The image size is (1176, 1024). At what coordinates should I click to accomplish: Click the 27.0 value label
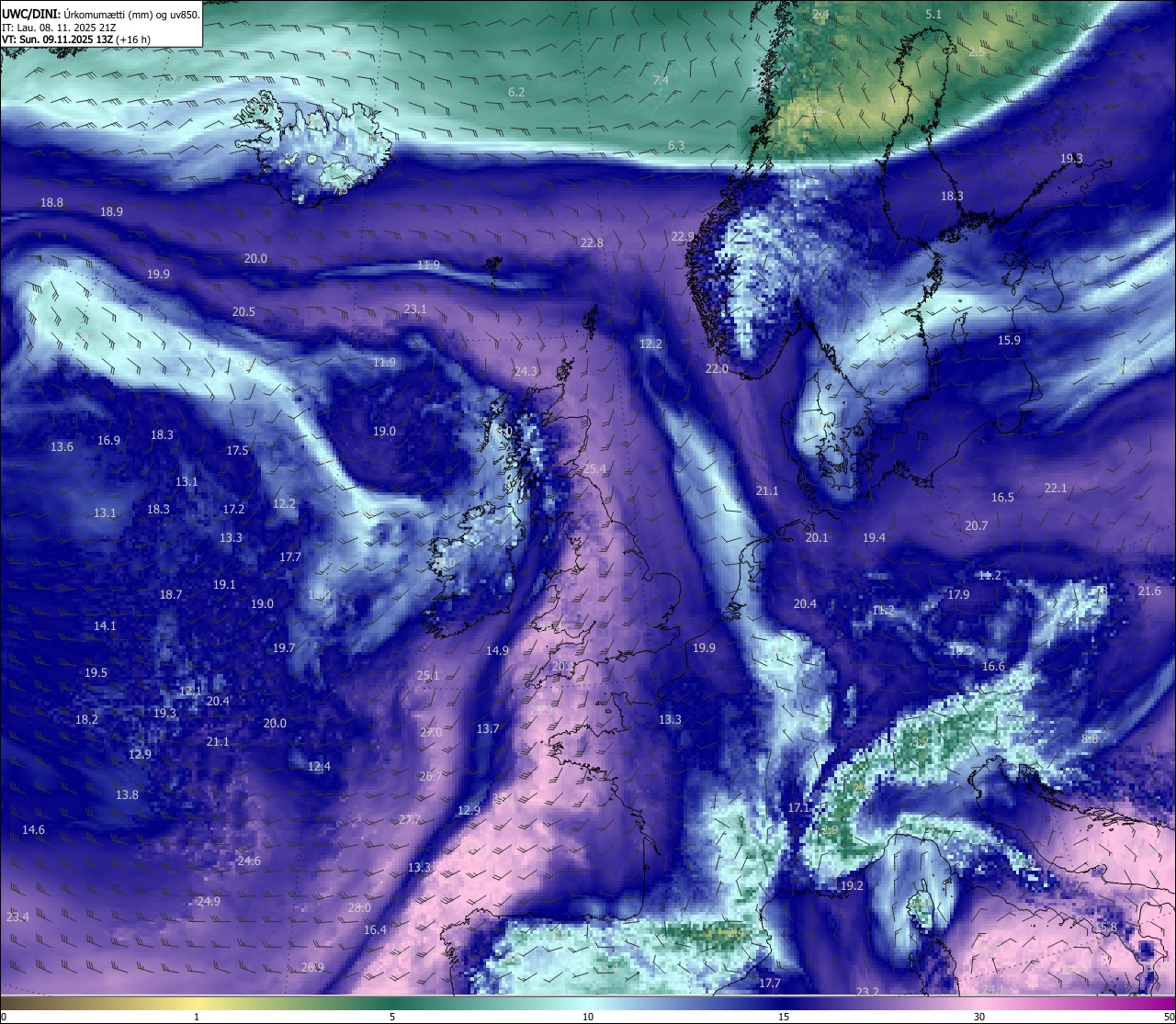pos(431,733)
